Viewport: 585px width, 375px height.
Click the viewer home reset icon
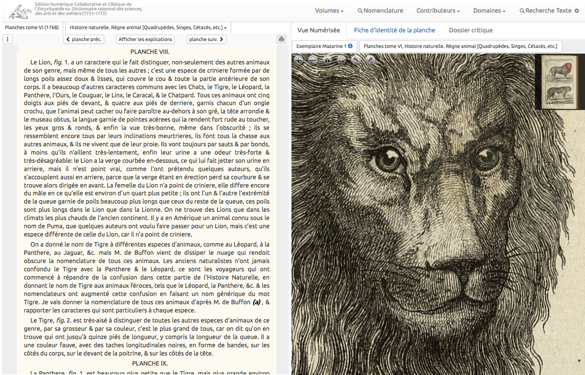pyautogui.click(x=327, y=60)
